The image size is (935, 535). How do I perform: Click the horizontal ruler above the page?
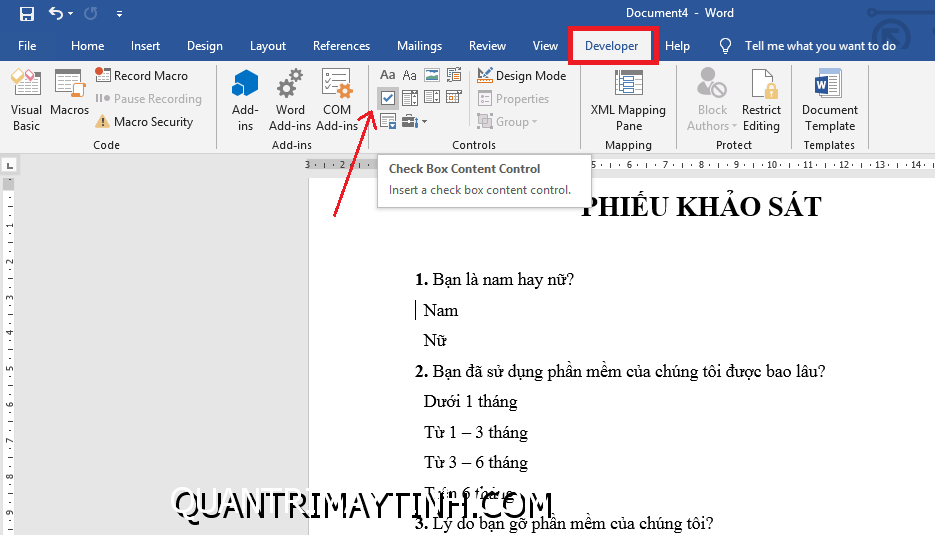pyautogui.click(x=618, y=165)
